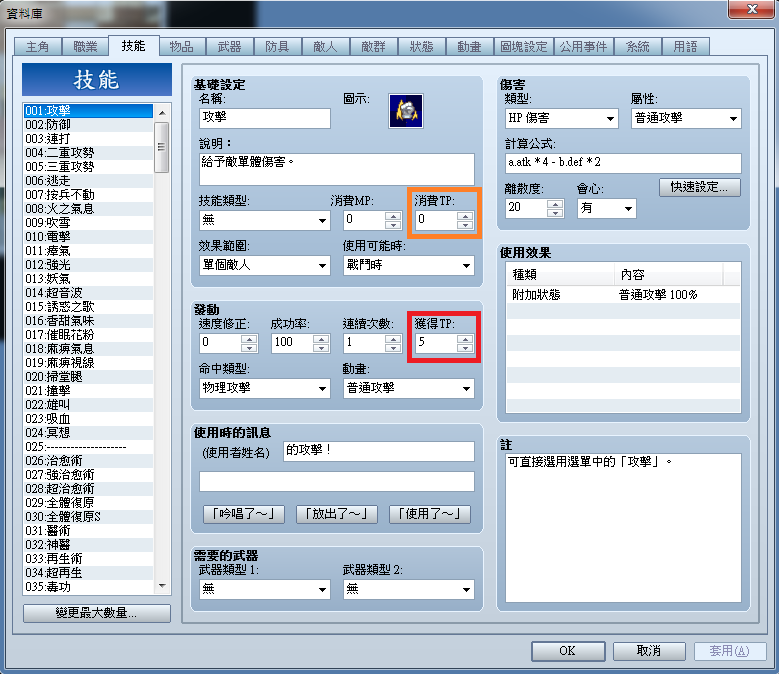Open the 用語 tab
The height and width of the screenshot is (674, 779).
[686, 47]
